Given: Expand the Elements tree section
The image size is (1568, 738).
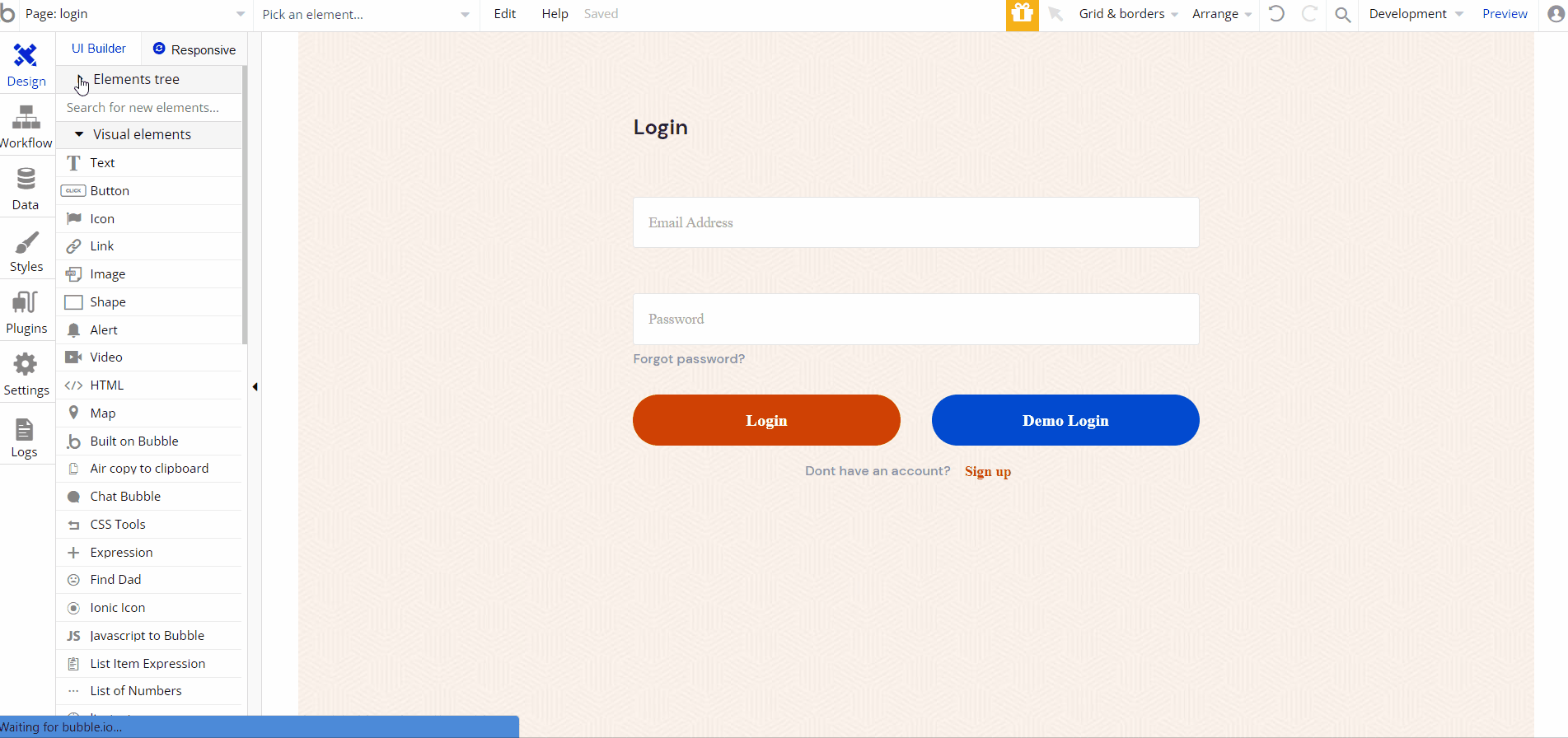Looking at the screenshot, I should click(80, 80).
